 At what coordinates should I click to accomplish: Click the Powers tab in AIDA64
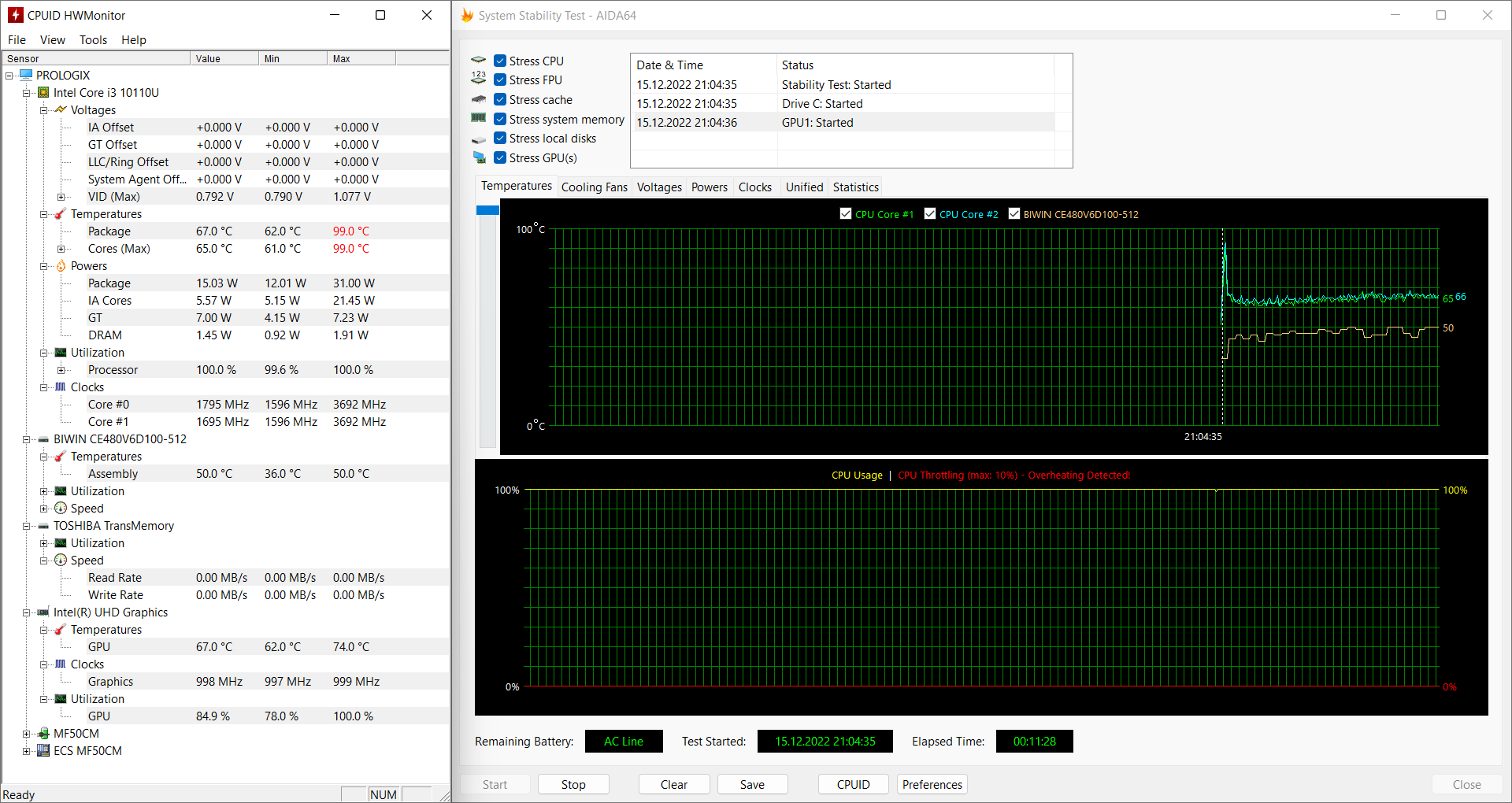tap(709, 187)
